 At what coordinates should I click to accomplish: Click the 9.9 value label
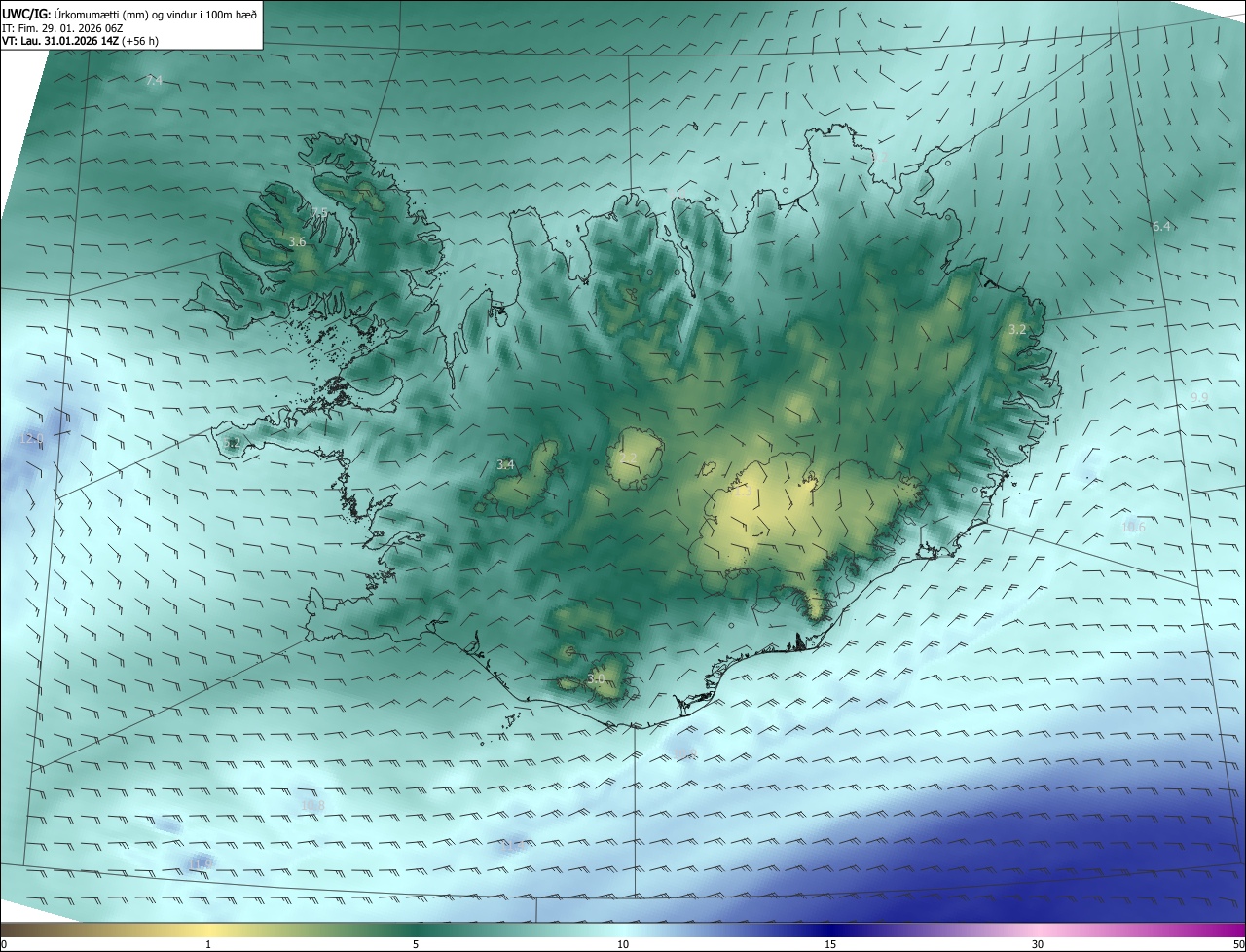tap(1199, 398)
